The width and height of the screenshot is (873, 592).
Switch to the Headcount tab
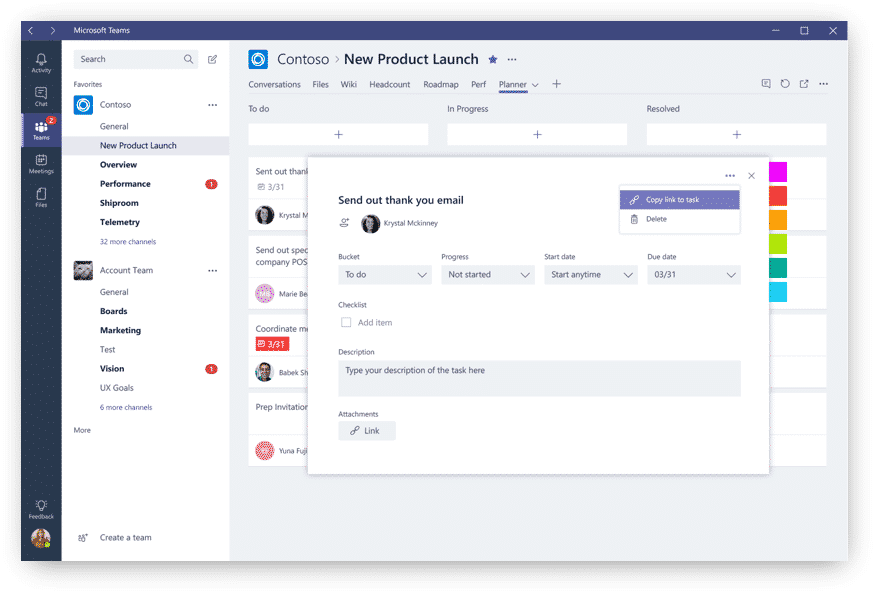pos(390,84)
